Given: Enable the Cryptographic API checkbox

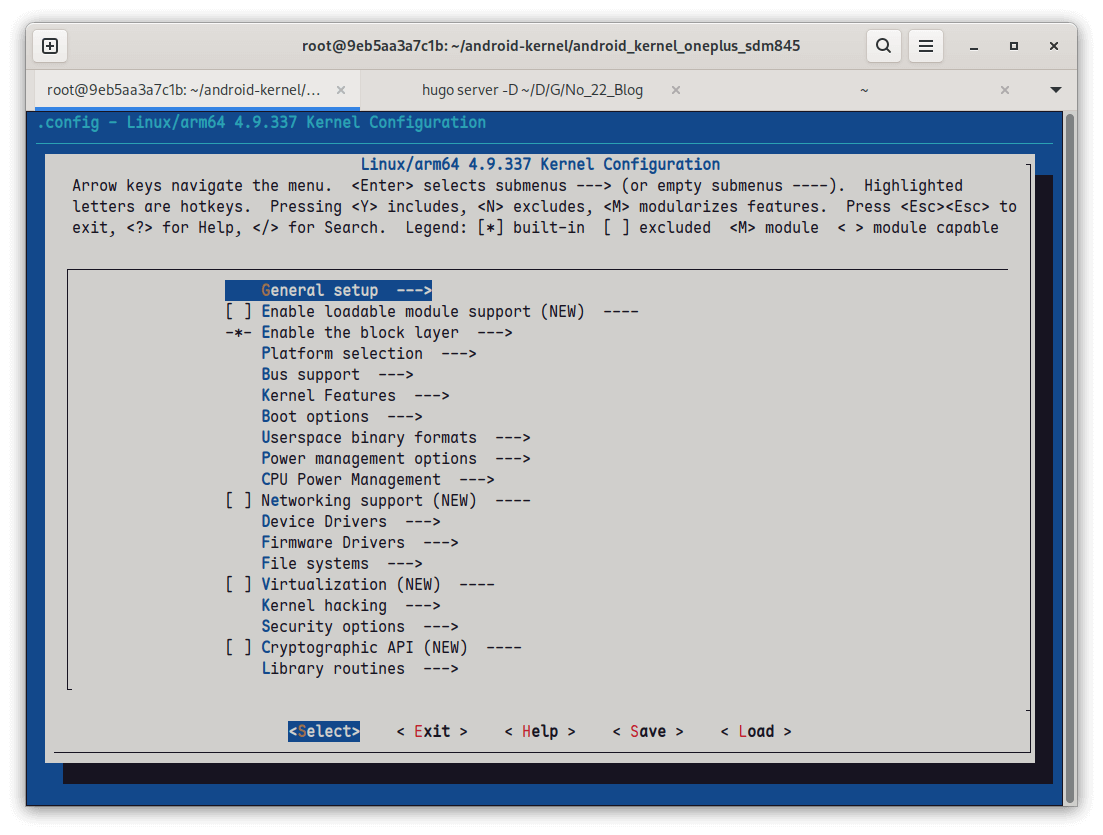Looking at the screenshot, I should (238, 648).
